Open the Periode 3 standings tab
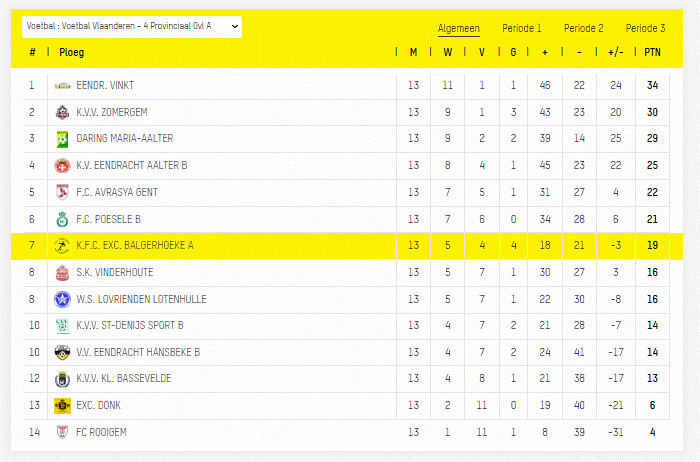Screen dimensions: 700x462 tap(646, 29)
